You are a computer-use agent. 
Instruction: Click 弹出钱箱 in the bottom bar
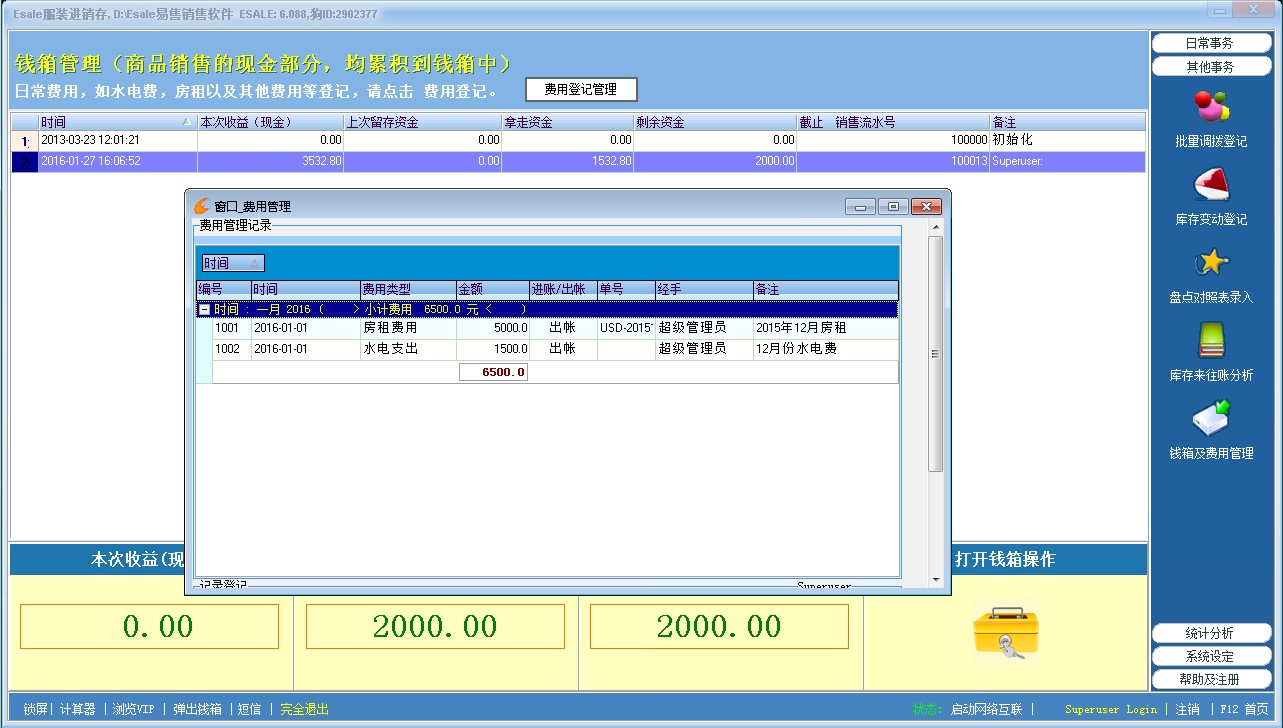point(197,709)
